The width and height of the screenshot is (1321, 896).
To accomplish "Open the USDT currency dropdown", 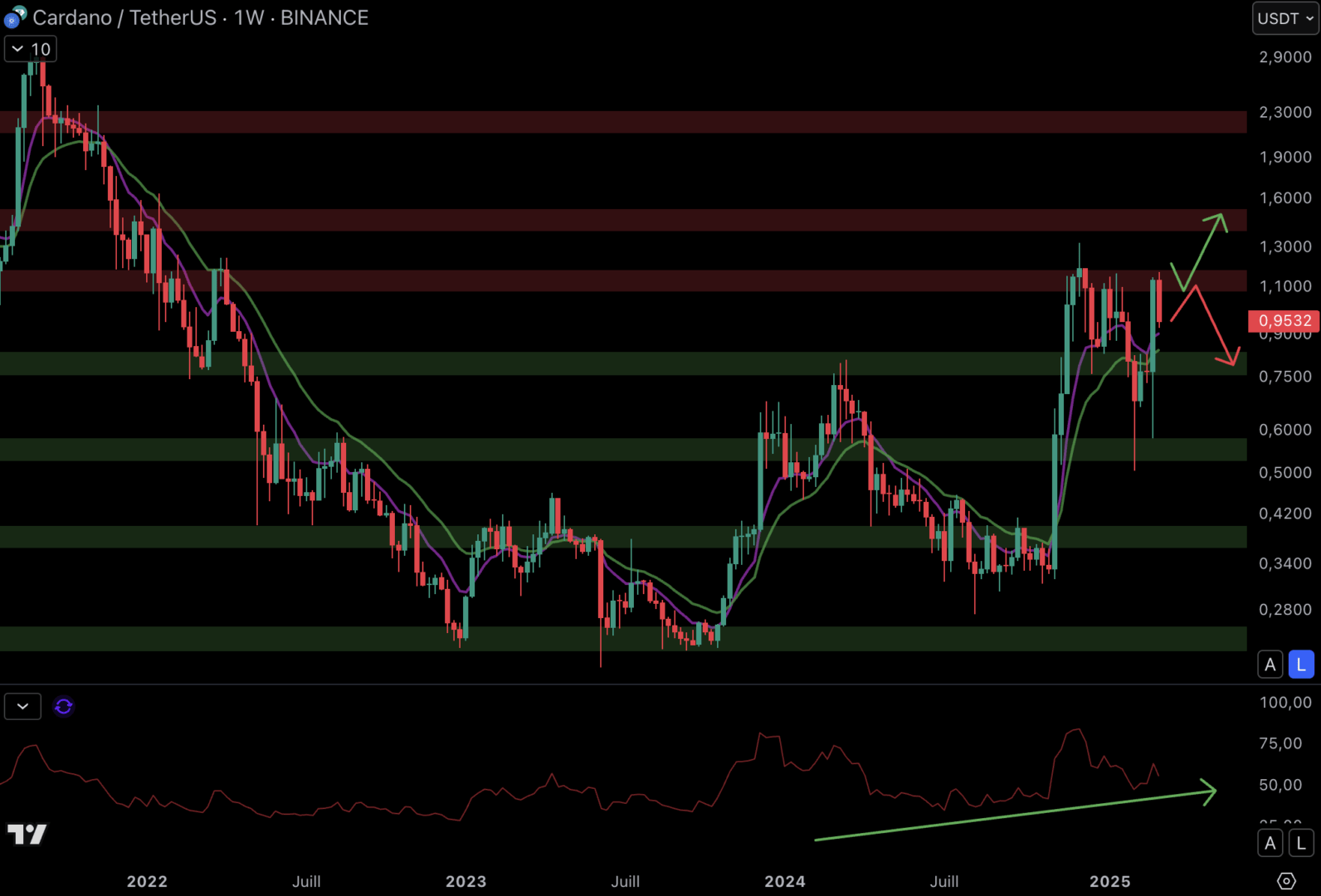I will point(1284,18).
